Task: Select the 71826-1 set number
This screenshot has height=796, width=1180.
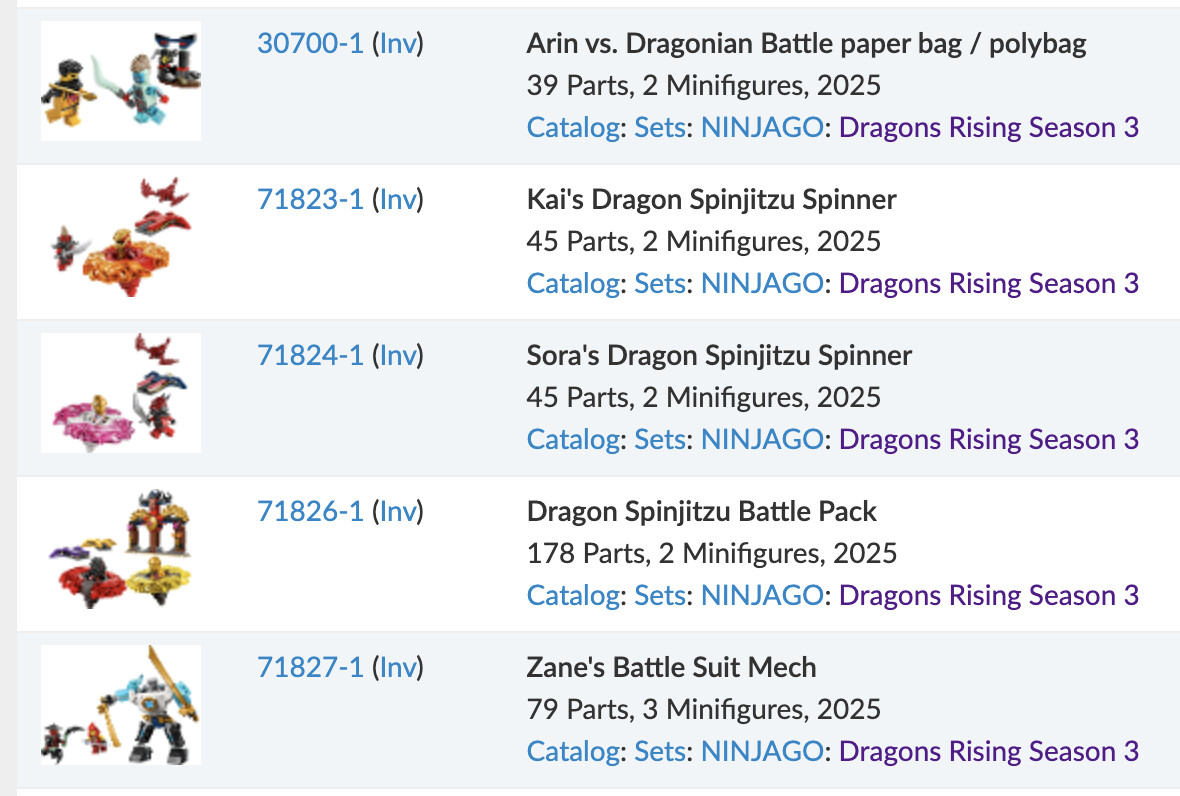Action: coord(310,512)
